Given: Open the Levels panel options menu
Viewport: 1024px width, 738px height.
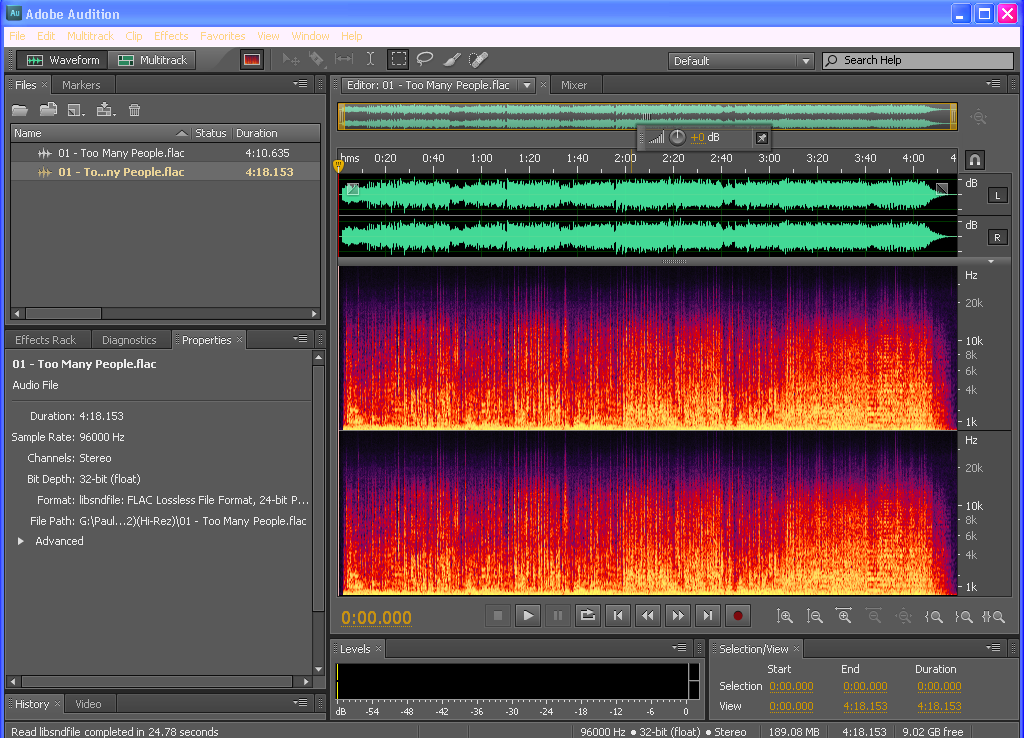Looking at the screenshot, I should (680, 648).
